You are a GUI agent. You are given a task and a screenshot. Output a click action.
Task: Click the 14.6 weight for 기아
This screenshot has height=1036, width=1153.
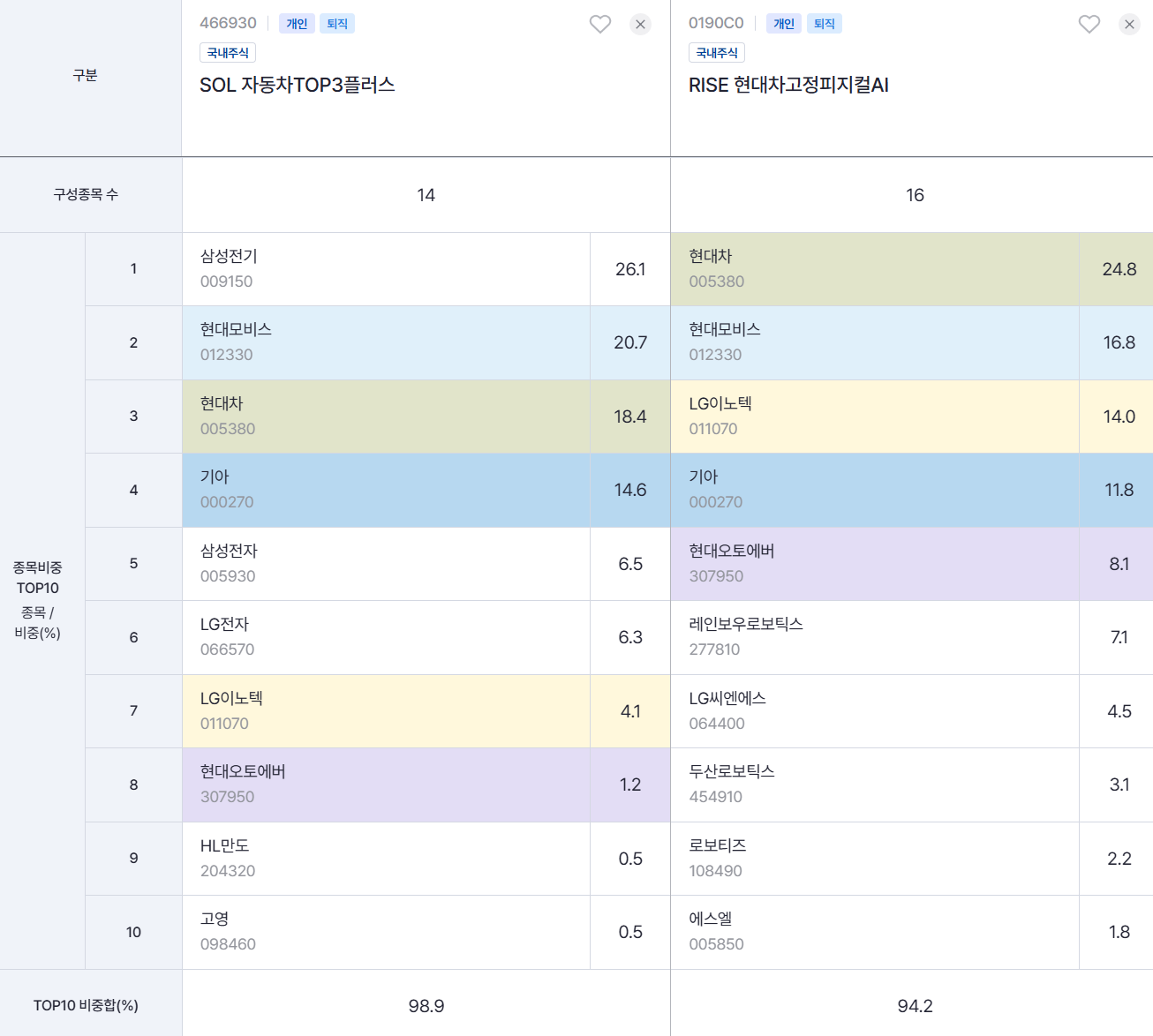(x=630, y=490)
